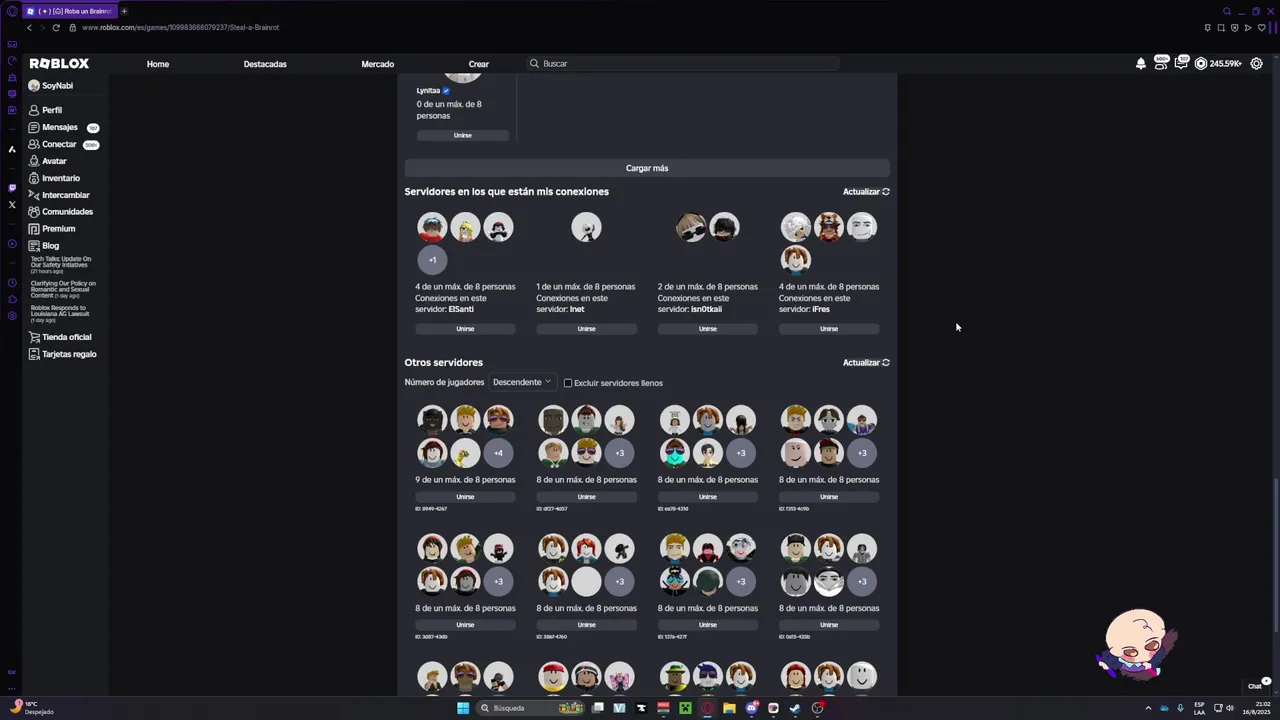Click the Robux balance 245.59K+
Screen dimensions: 1280x720
point(1218,64)
